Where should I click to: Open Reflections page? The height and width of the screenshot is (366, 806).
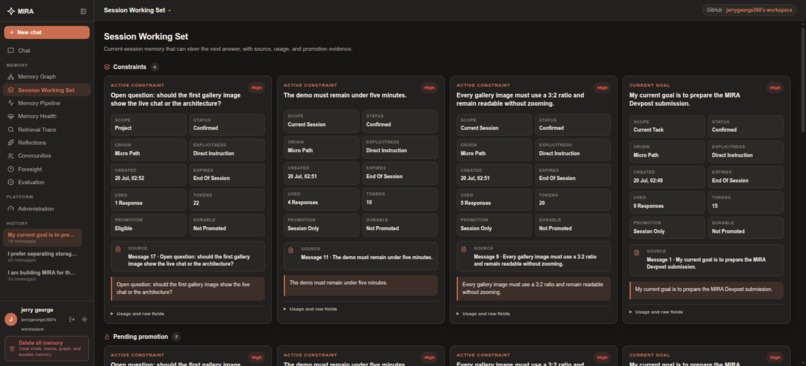pos(47,143)
